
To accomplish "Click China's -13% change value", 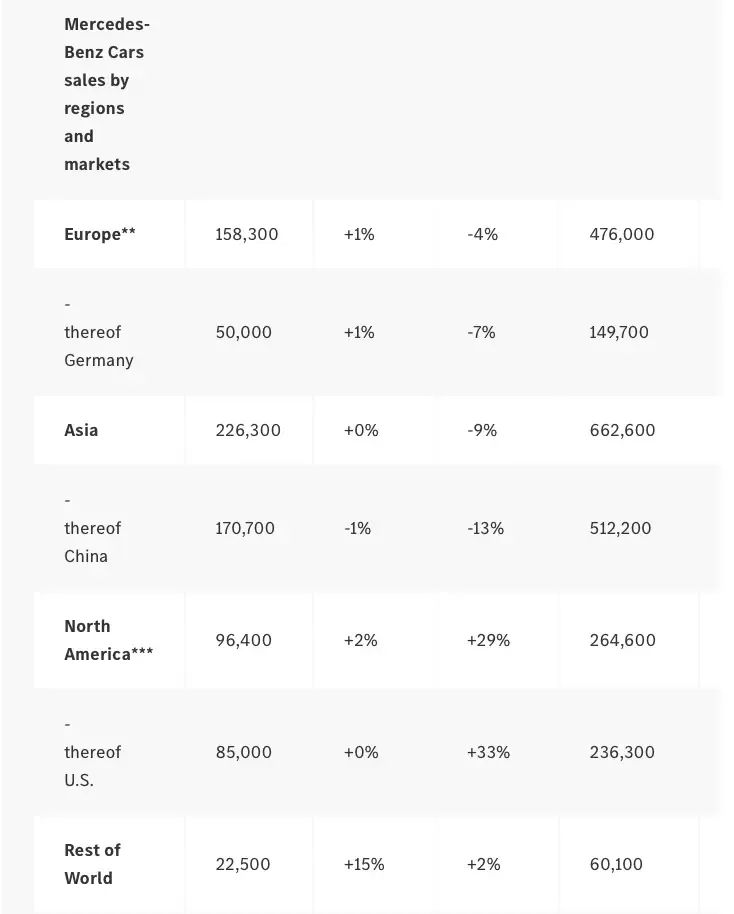I will point(485,528).
